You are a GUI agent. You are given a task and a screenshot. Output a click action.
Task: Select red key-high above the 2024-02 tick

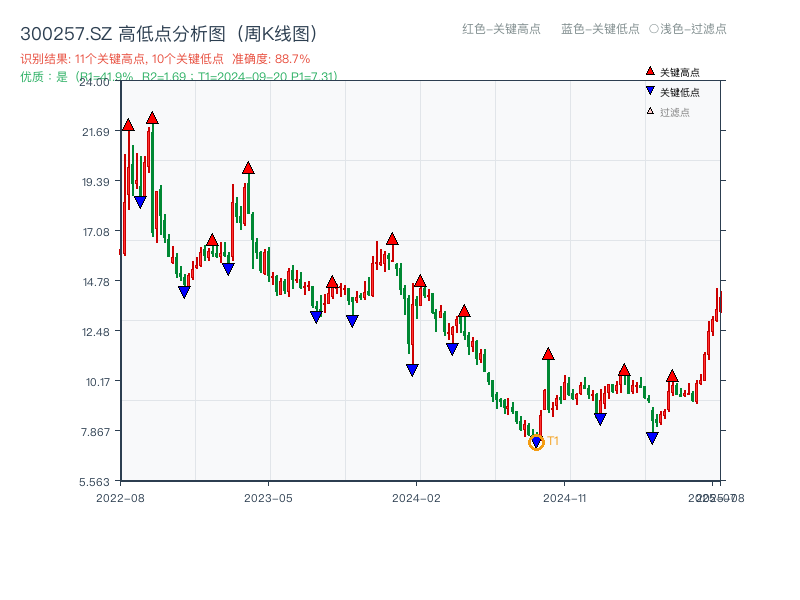420,281
